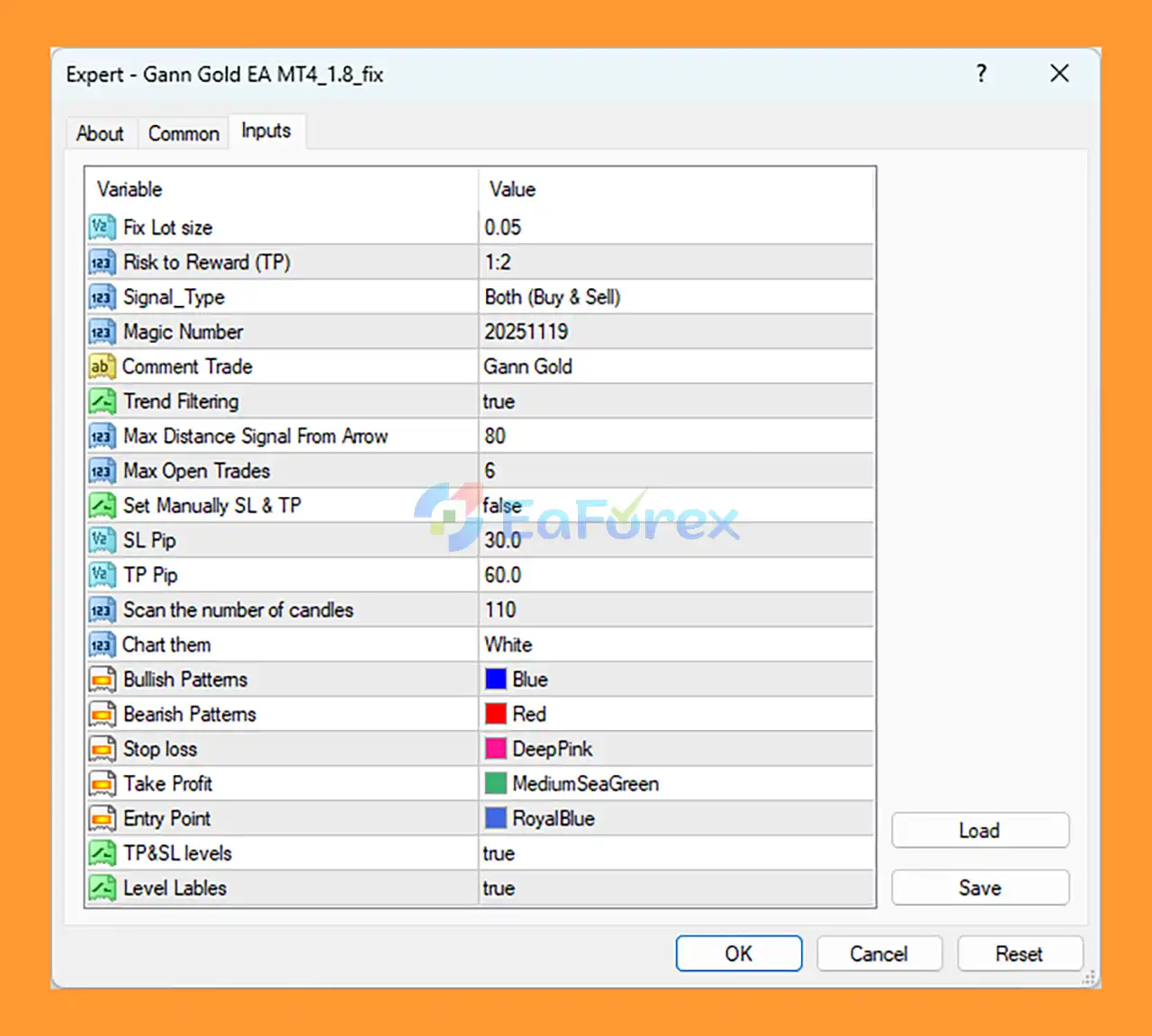Click the Max Open Trades value field

[675, 471]
